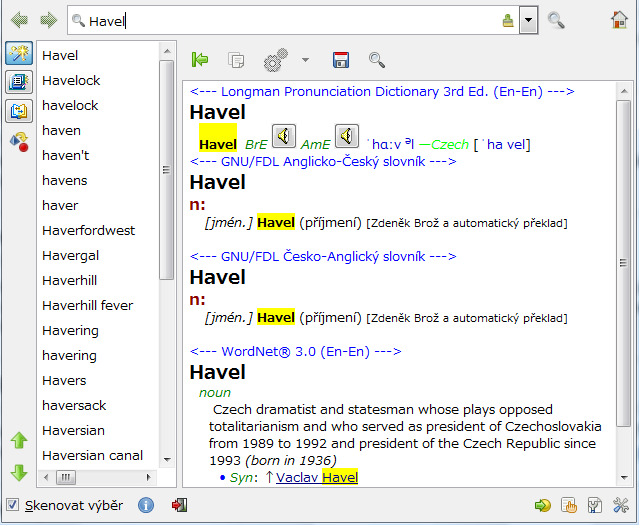Image resolution: width=639 pixels, height=525 pixels.
Task: Click the shapes with red dot sidebar icon
Action: [x=19, y=142]
